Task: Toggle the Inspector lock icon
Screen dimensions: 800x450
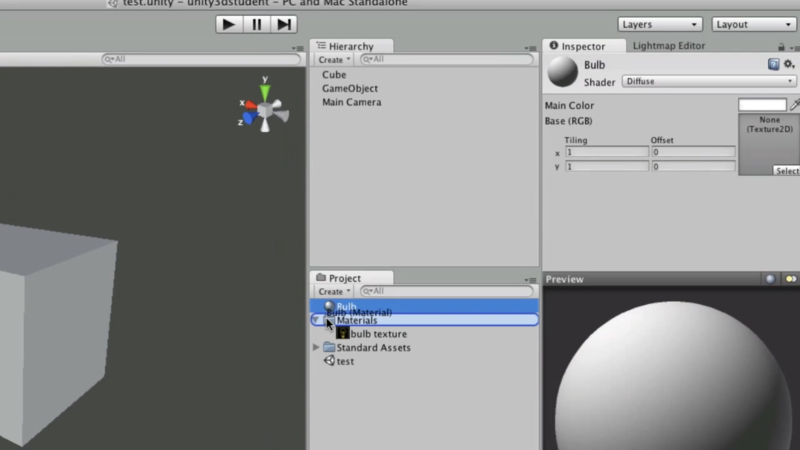Action: (781, 47)
